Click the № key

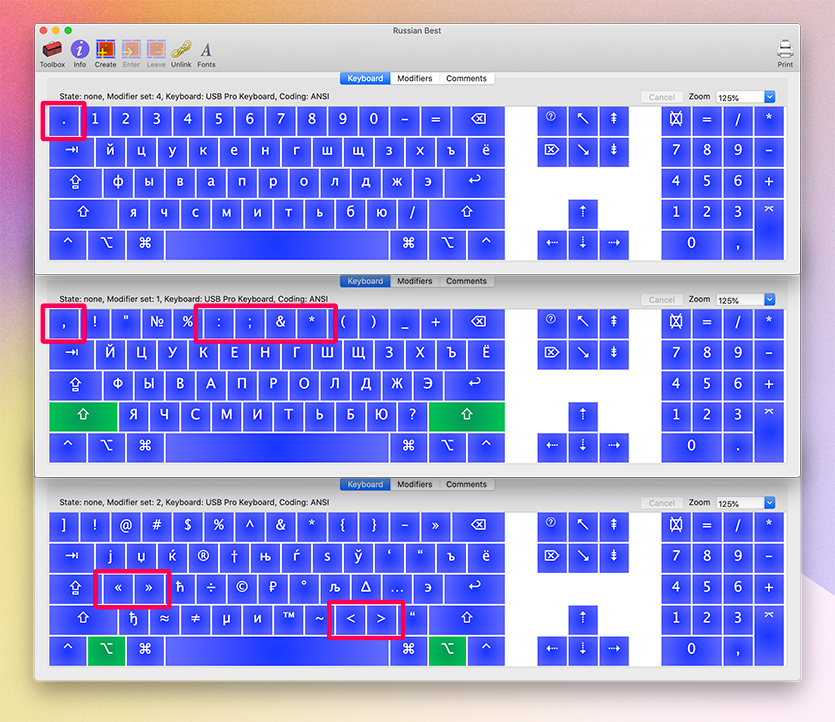pyautogui.click(x=157, y=323)
